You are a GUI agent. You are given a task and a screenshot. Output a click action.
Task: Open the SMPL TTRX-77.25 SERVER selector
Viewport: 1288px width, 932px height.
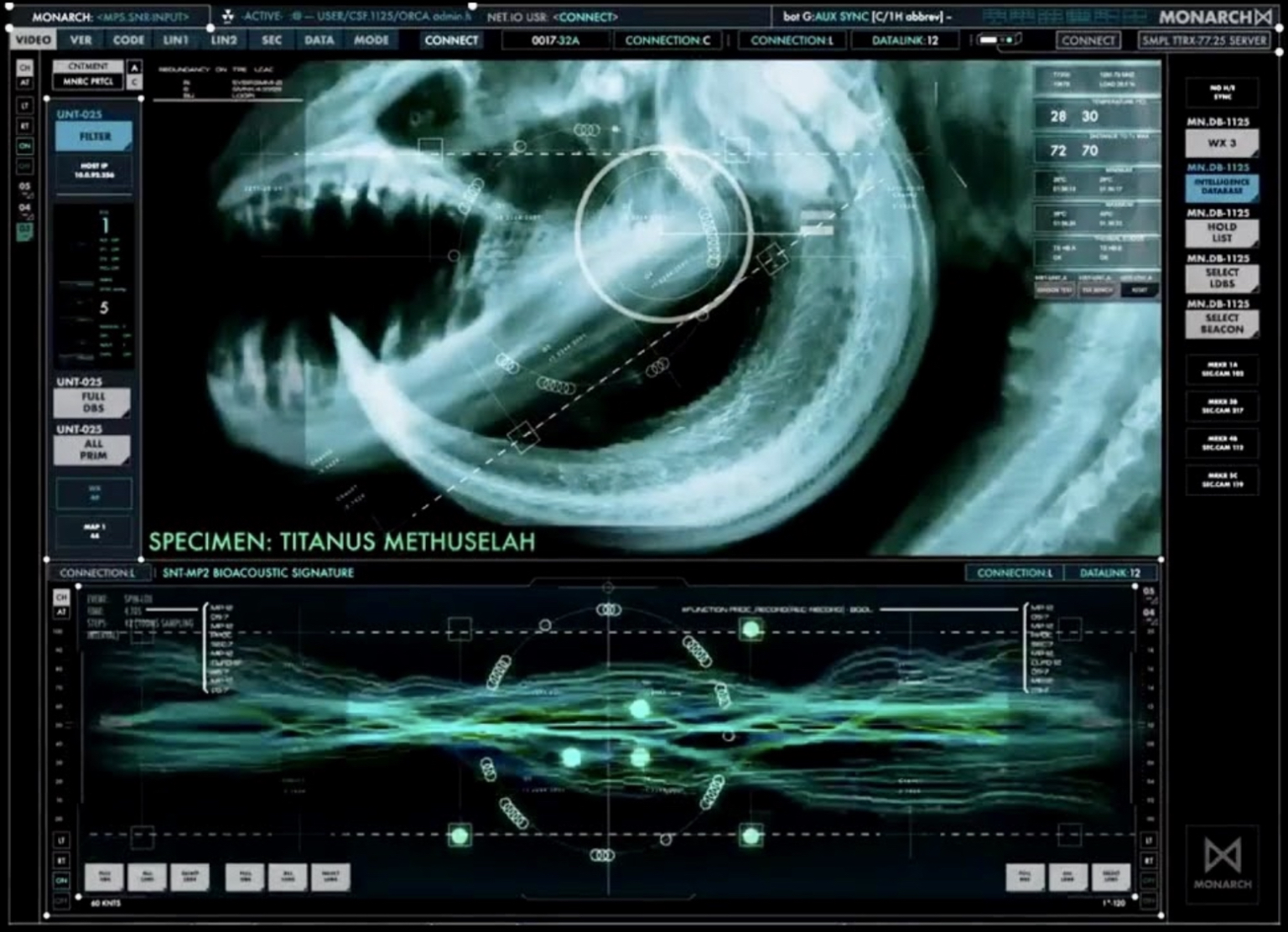(1204, 39)
